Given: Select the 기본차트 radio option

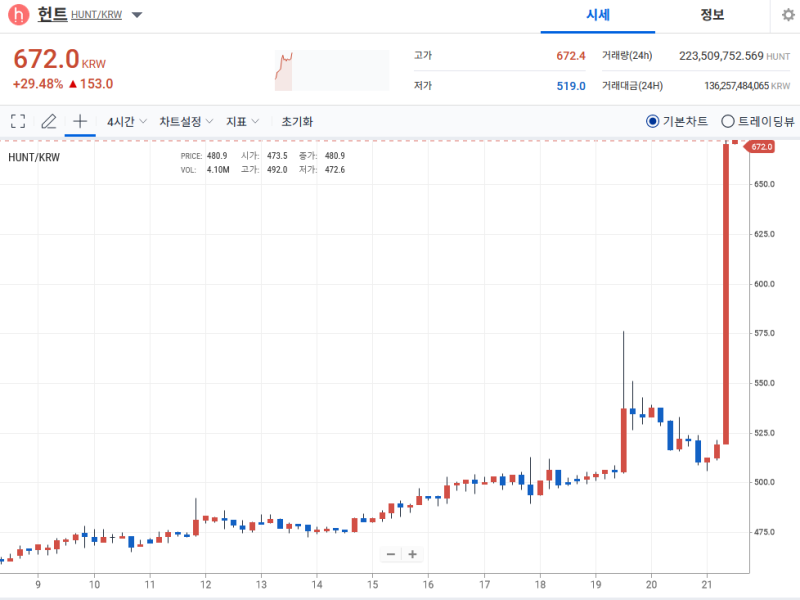Looking at the screenshot, I should point(652,121).
